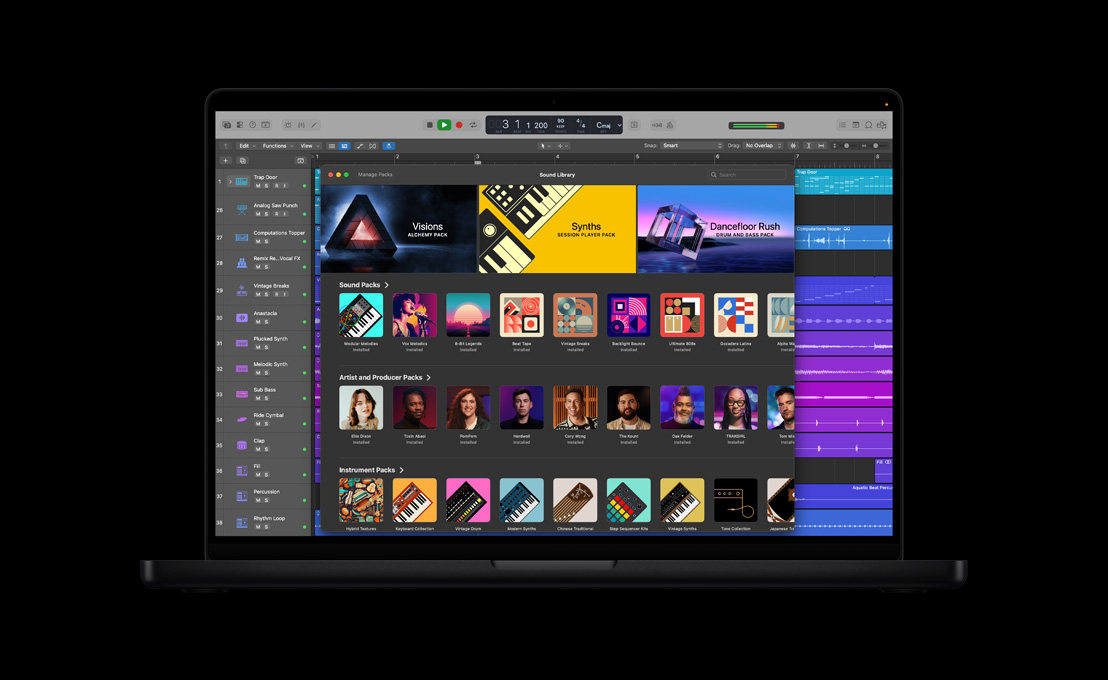Image resolution: width=1108 pixels, height=680 pixels.
Task: Open the View menu in the tracks area
Action: coord(308,145)
